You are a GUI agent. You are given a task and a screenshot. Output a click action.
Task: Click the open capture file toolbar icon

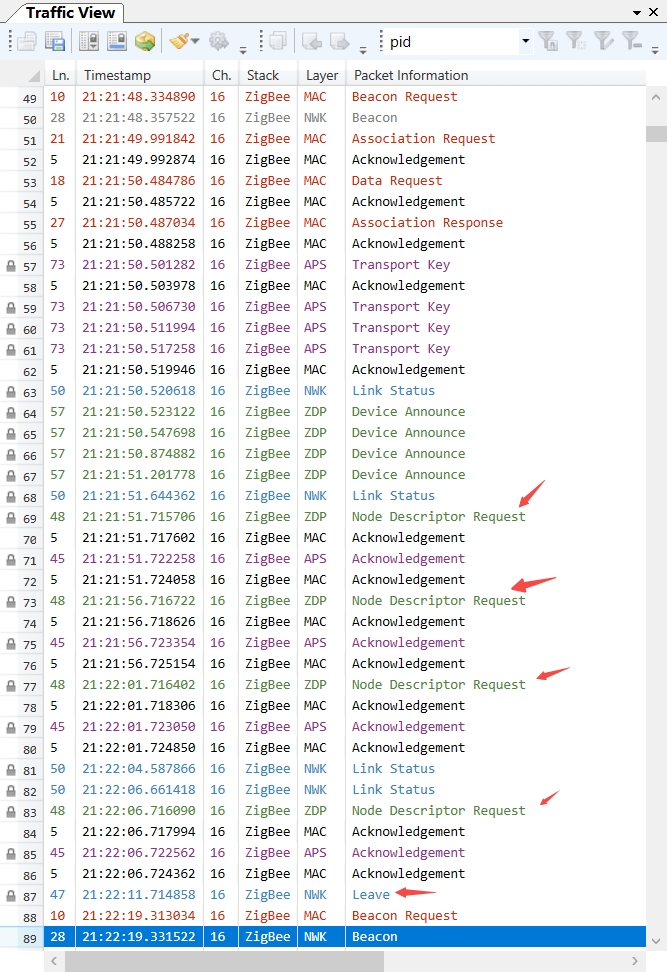(x=27, y=42)
